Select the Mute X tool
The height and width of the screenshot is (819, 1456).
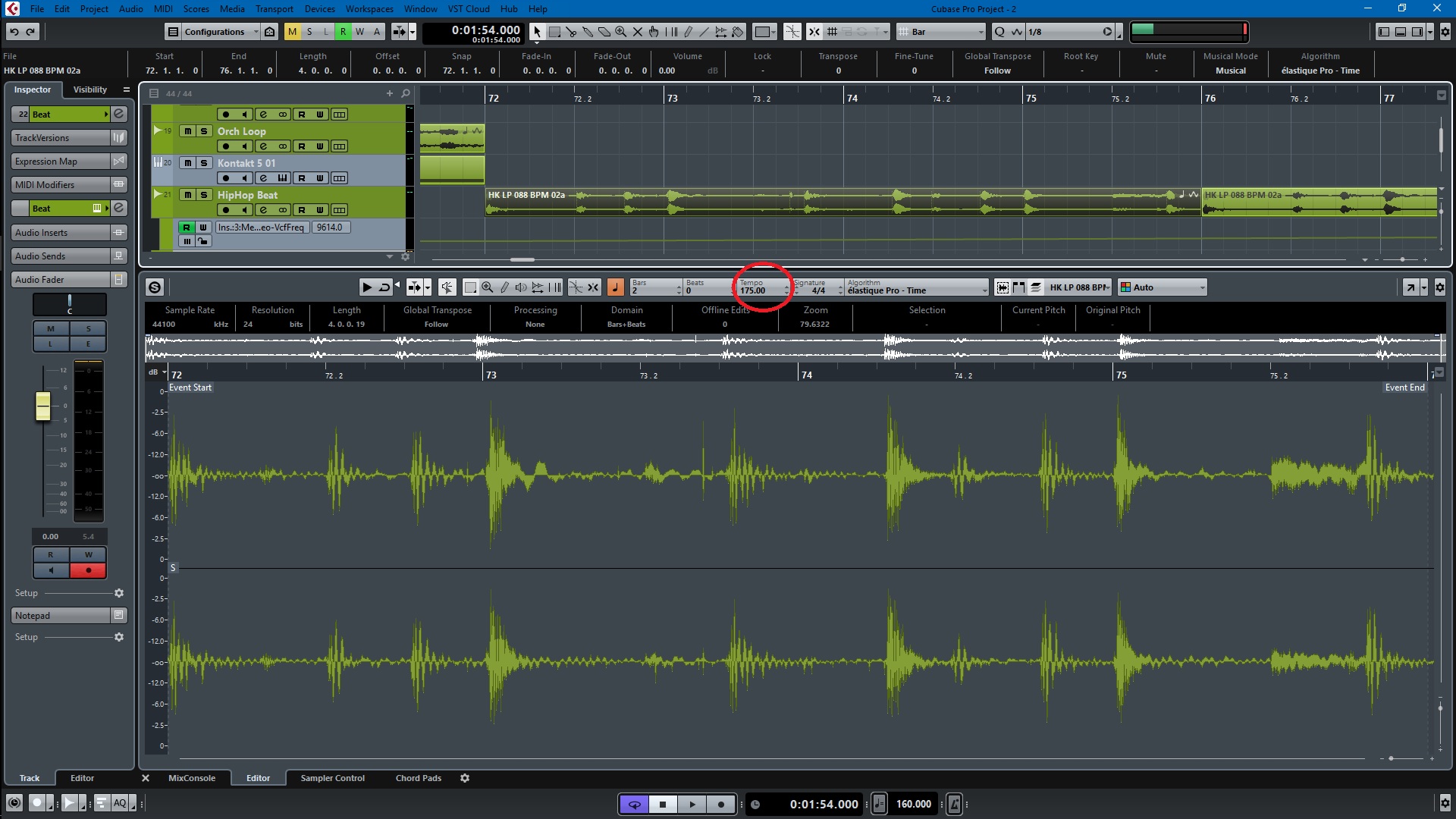coord(638,32)
